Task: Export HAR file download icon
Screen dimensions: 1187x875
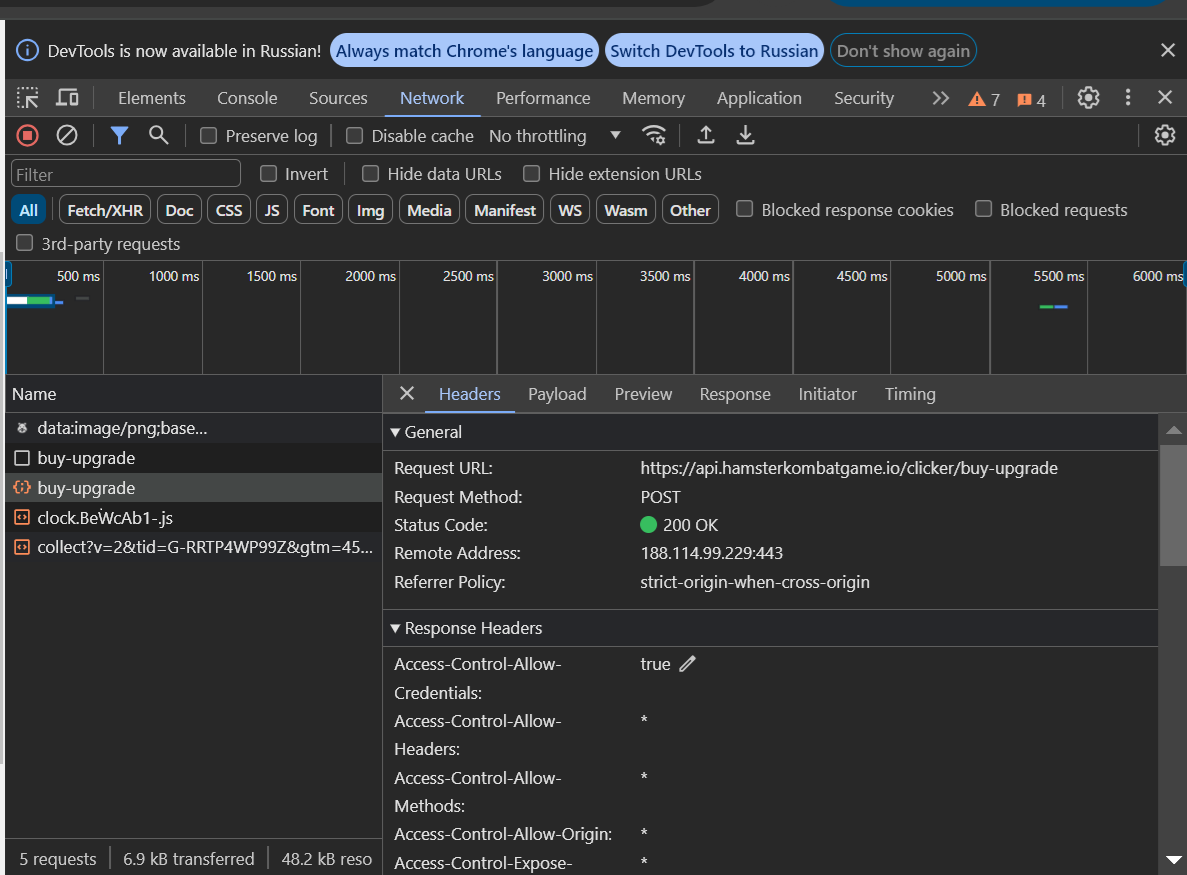Action: [745, 135]
